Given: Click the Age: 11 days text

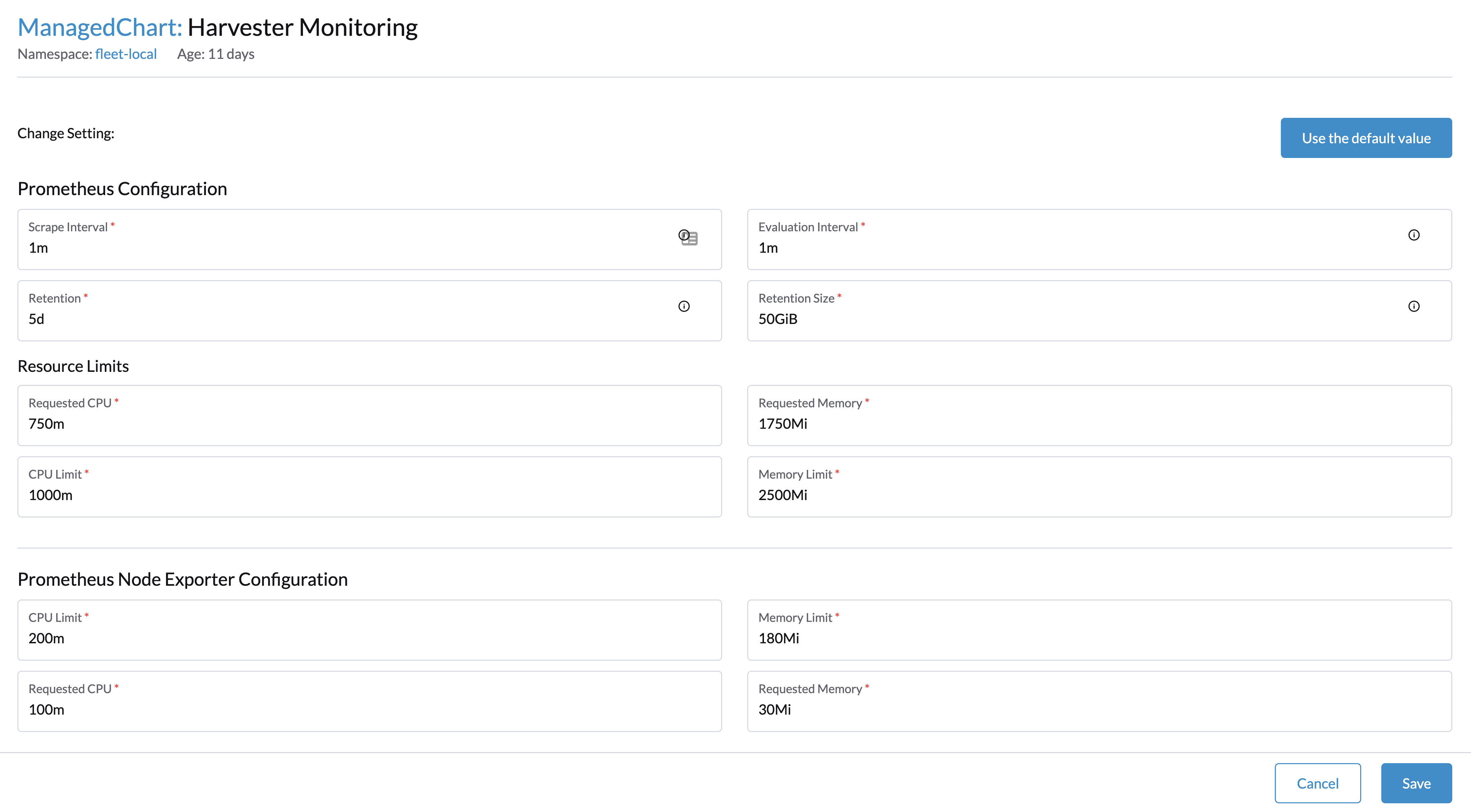Looking at the screenshot, I should [x=216, y=54].
